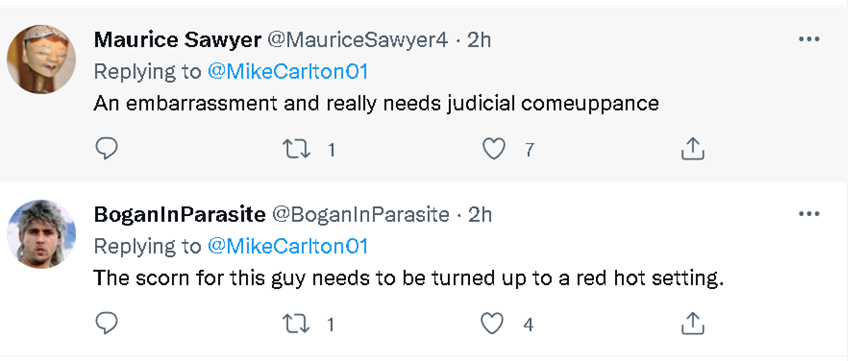The image size is (865, 361).
Task: Reply to Maurice Sawyer's tweet
Action: [x=106, y=149]
